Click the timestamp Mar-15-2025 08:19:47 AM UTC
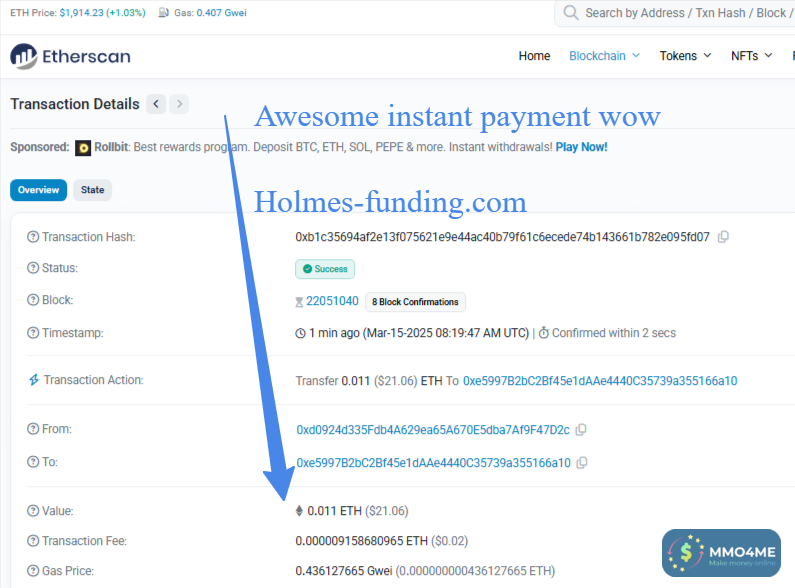Viewport: 795px width, 588px height. pos(446,333)
